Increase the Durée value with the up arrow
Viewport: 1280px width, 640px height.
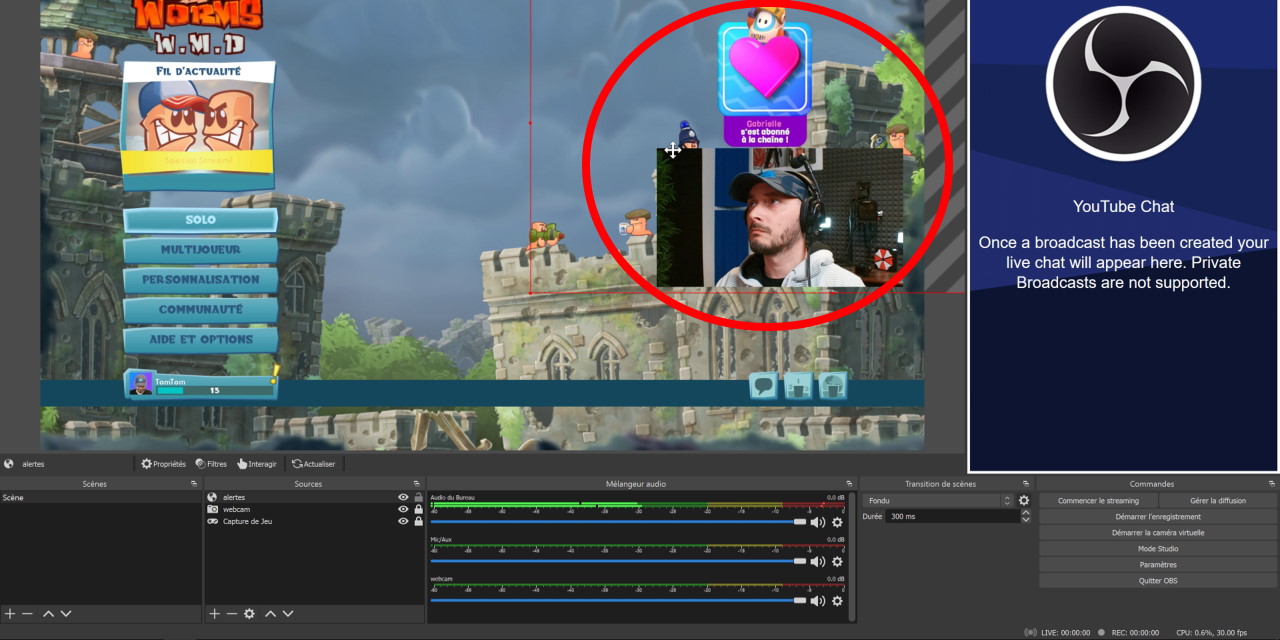tap(1025, 513)
